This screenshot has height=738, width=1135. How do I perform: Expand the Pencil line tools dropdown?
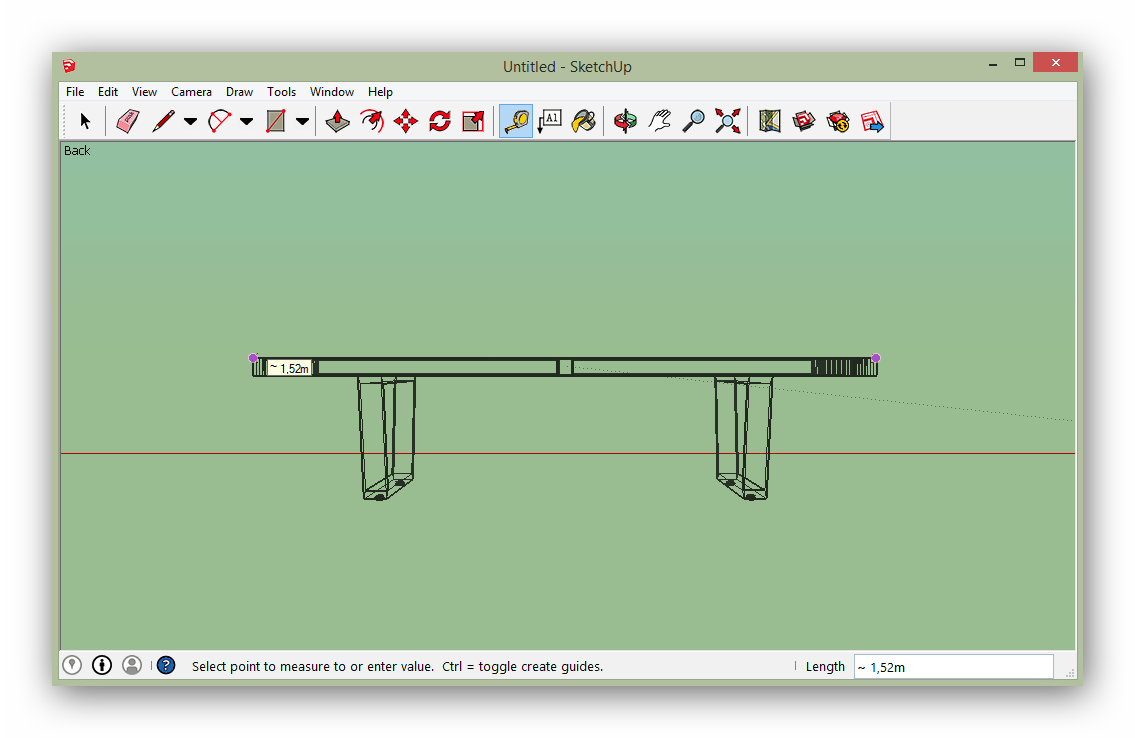click(x=190, y=122)
